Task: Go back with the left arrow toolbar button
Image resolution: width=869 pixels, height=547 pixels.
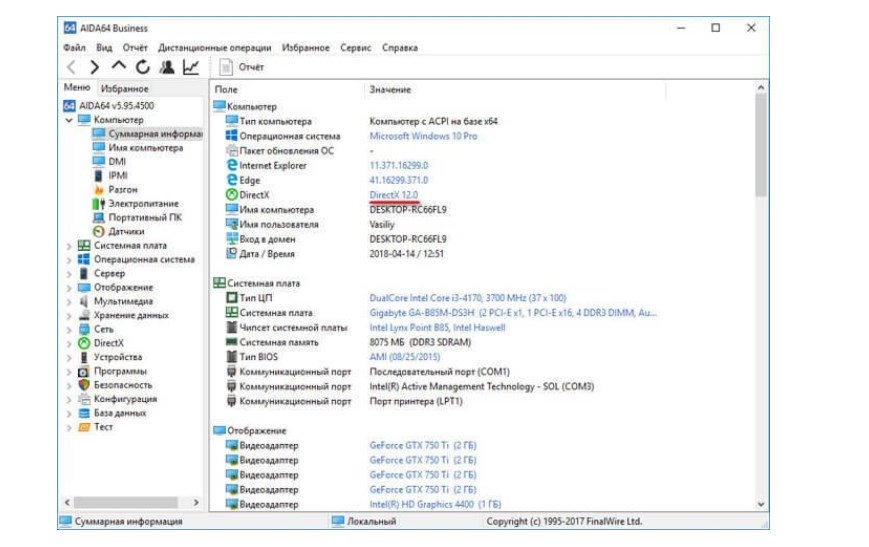Action: pyautogui.click(x=71, y=68)
